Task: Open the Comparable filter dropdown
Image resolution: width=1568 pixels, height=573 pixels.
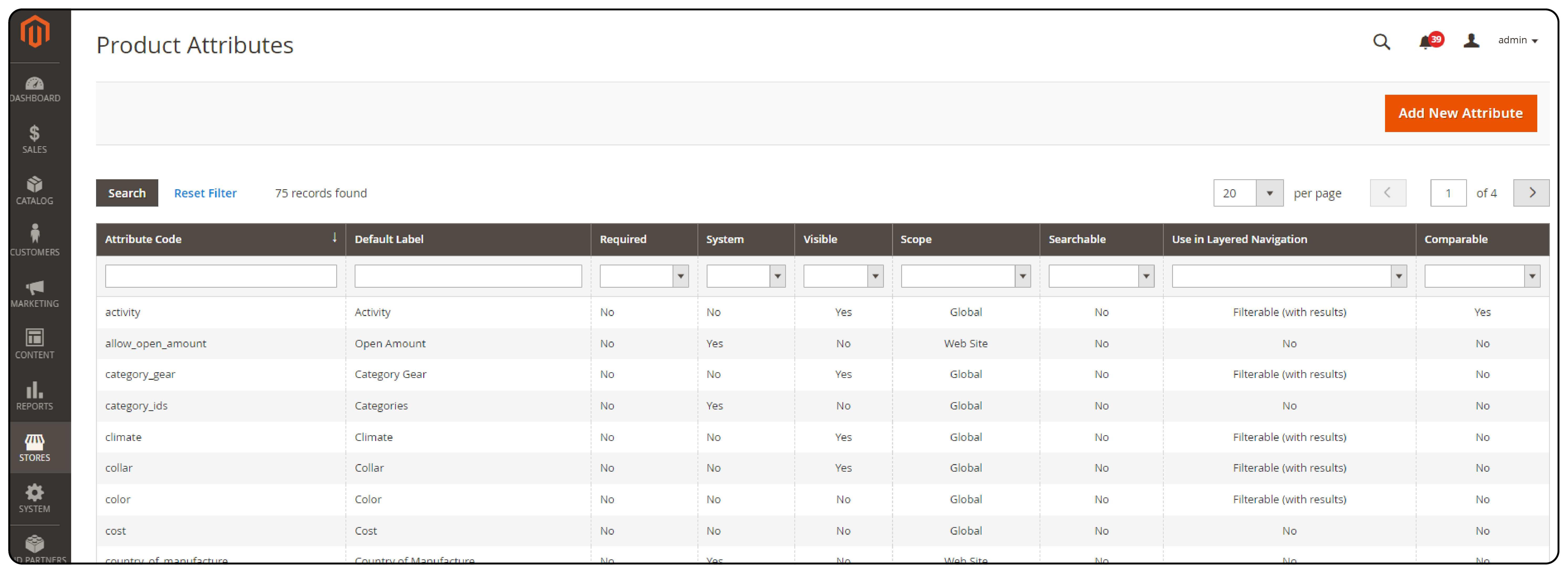Action: point(1482,276)
